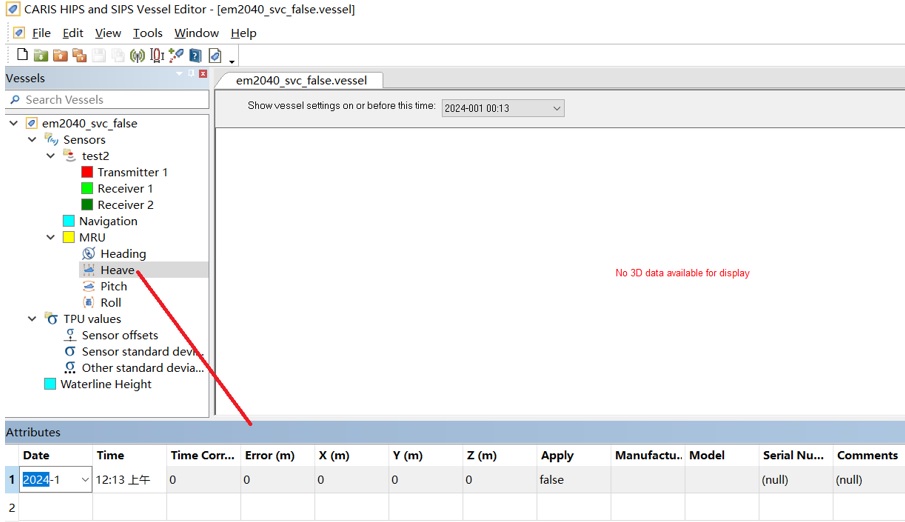
Task: Select Other standard deviation tree item
Action: [143, 367]
